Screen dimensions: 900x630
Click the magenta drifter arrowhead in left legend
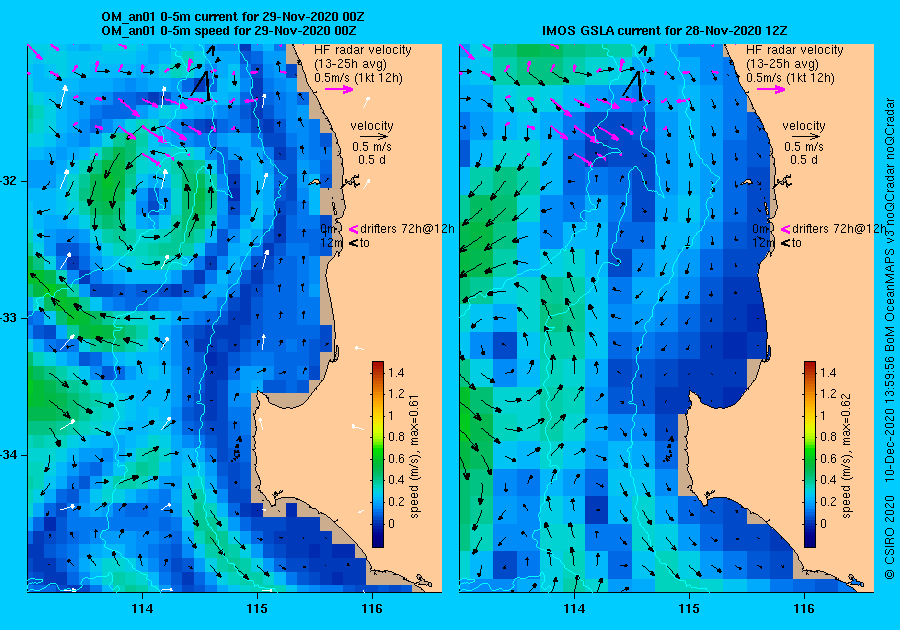[x=354, y=230]
